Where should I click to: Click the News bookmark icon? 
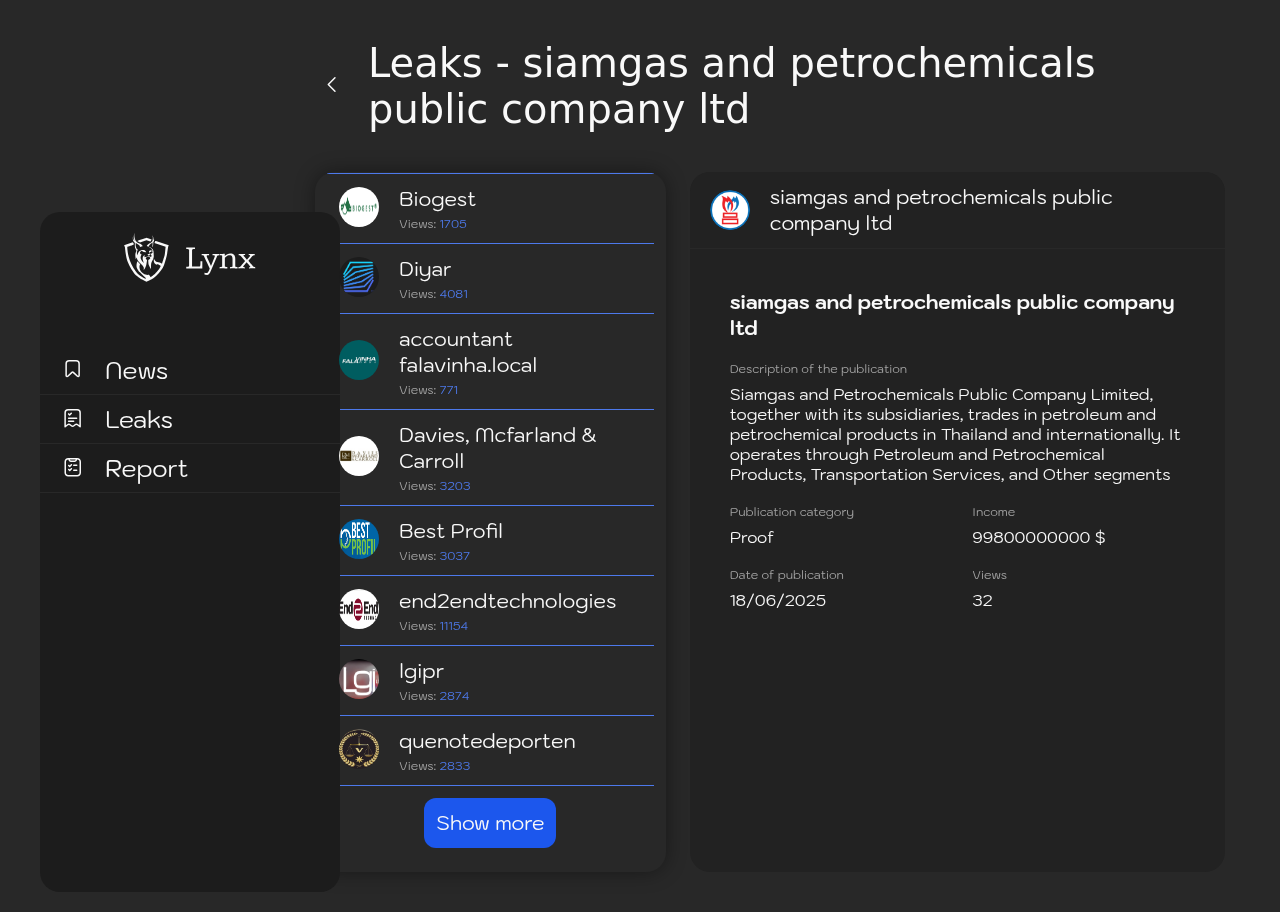pyautogui.click(x=73, y=369)
